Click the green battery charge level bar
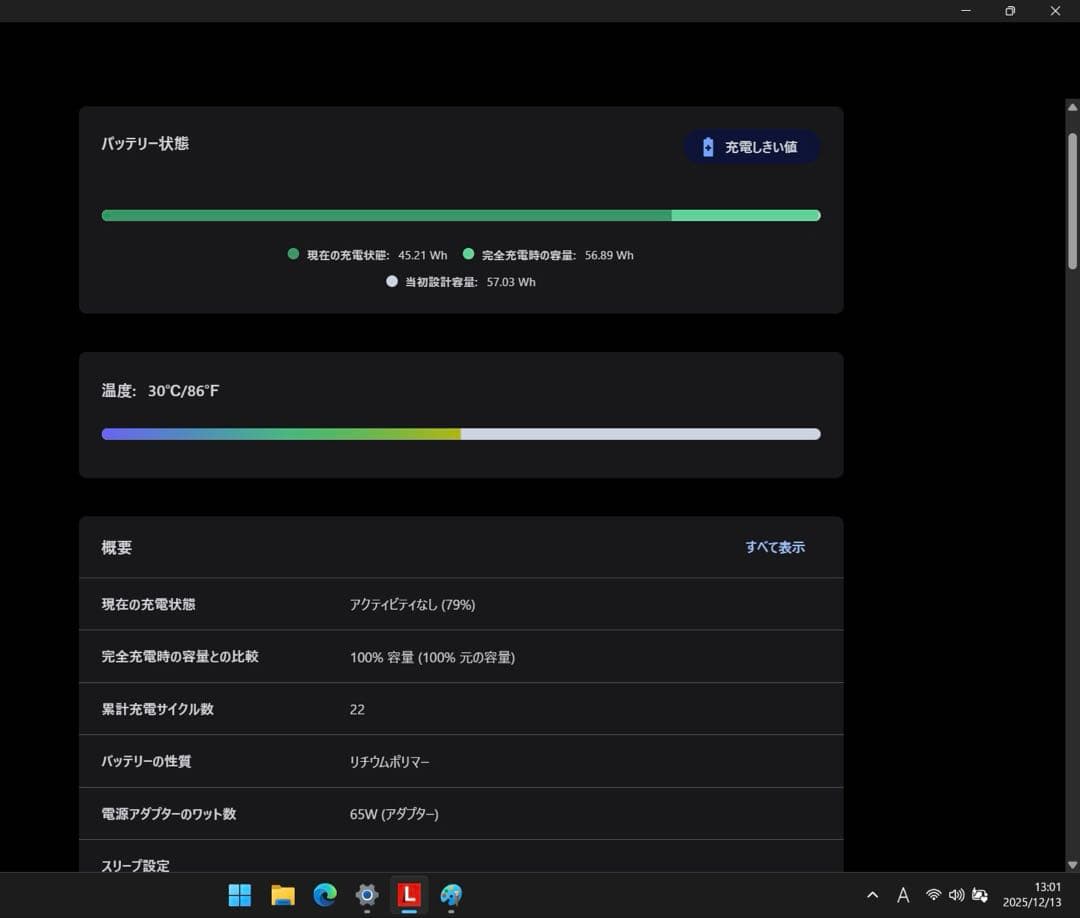Image resolution: width=1080 pixels, height=918 pixels. (x=400, y=214)
